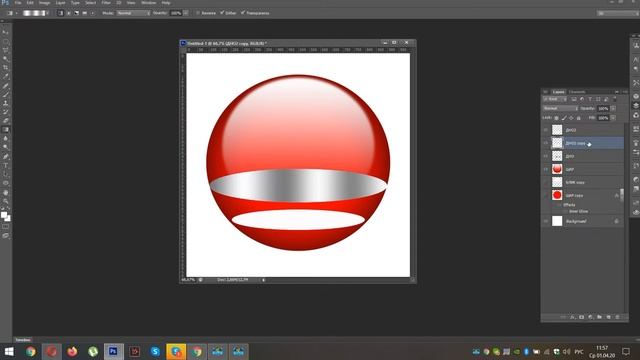Open the Window menu
Viewport: 640px width, 360px height.
point(149,3)
